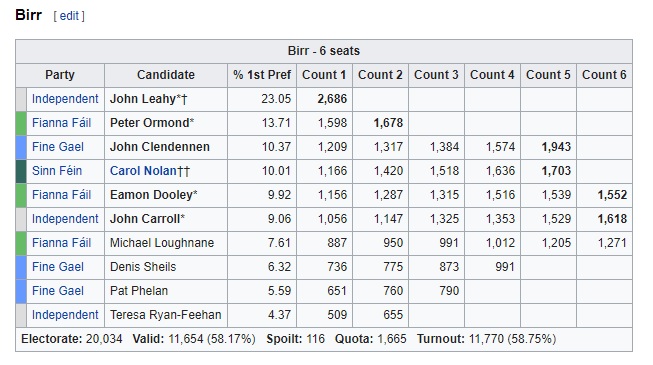
Task: Open Independent link in Teresa Ryan-Feehan row
Action: coord(65,315)
